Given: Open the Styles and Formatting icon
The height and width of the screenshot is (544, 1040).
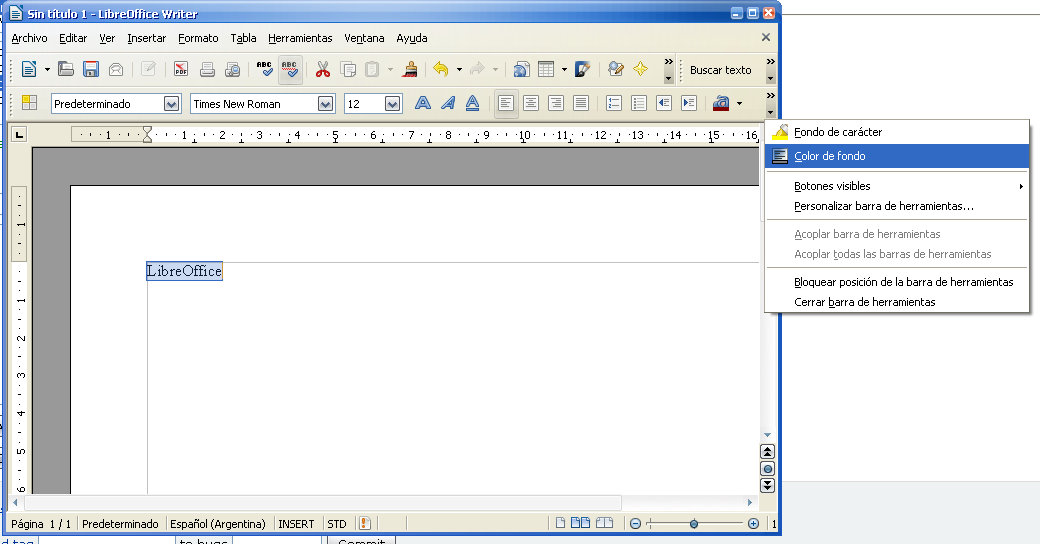Looking at the screenshot, I should (x=29, y=103).
